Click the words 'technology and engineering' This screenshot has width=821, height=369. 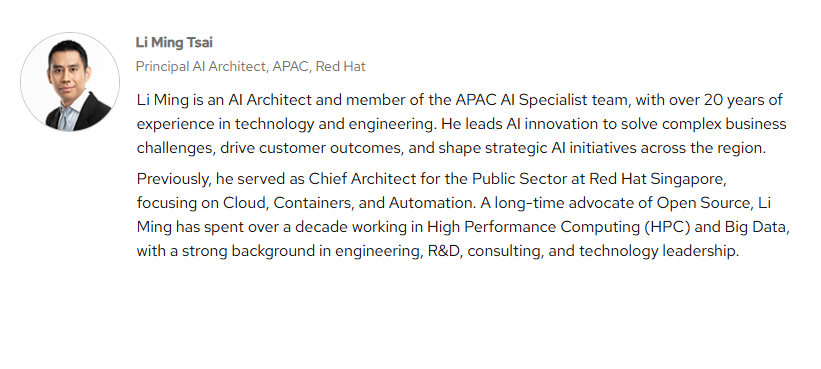[x=336, y=124]
